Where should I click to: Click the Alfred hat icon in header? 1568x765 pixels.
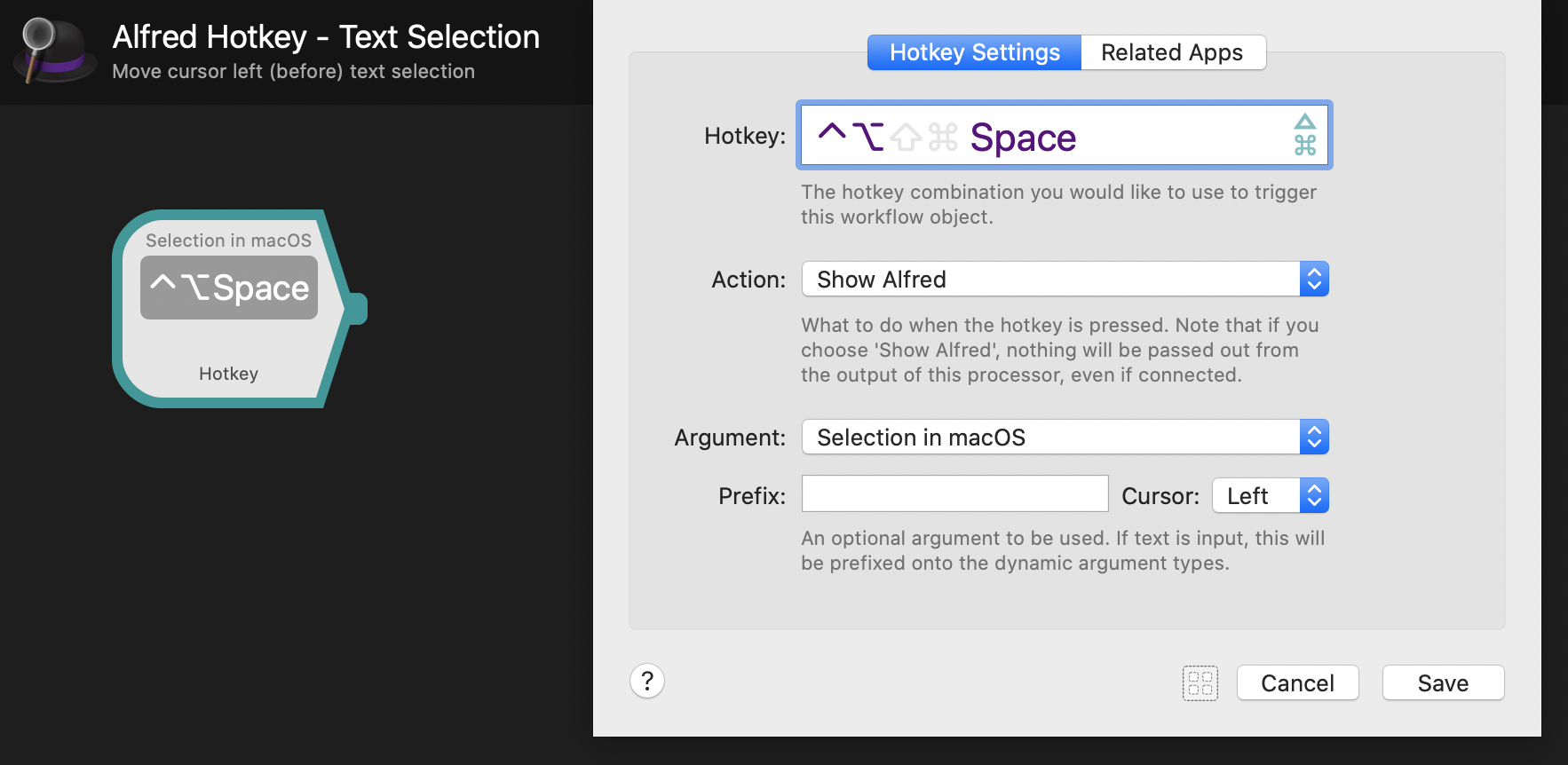(54, 51)
